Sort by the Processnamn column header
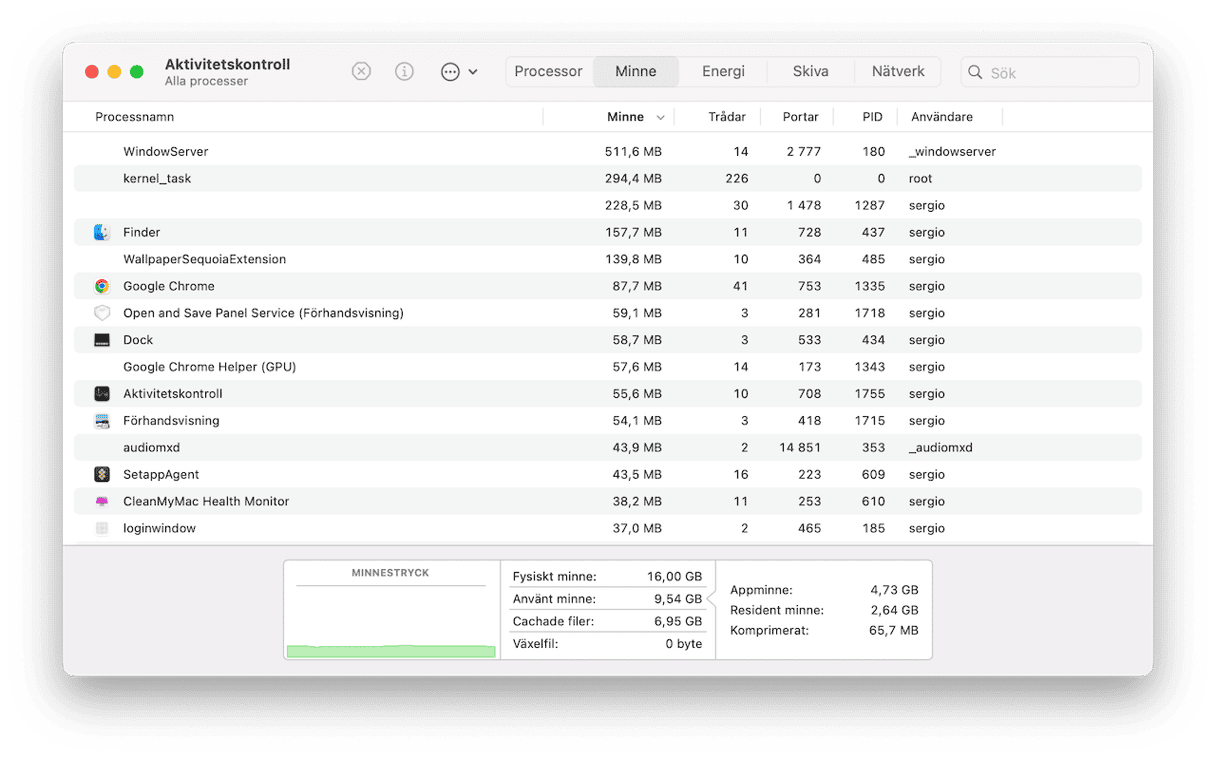Screen dimensions: 1216x759 [134, 117]
